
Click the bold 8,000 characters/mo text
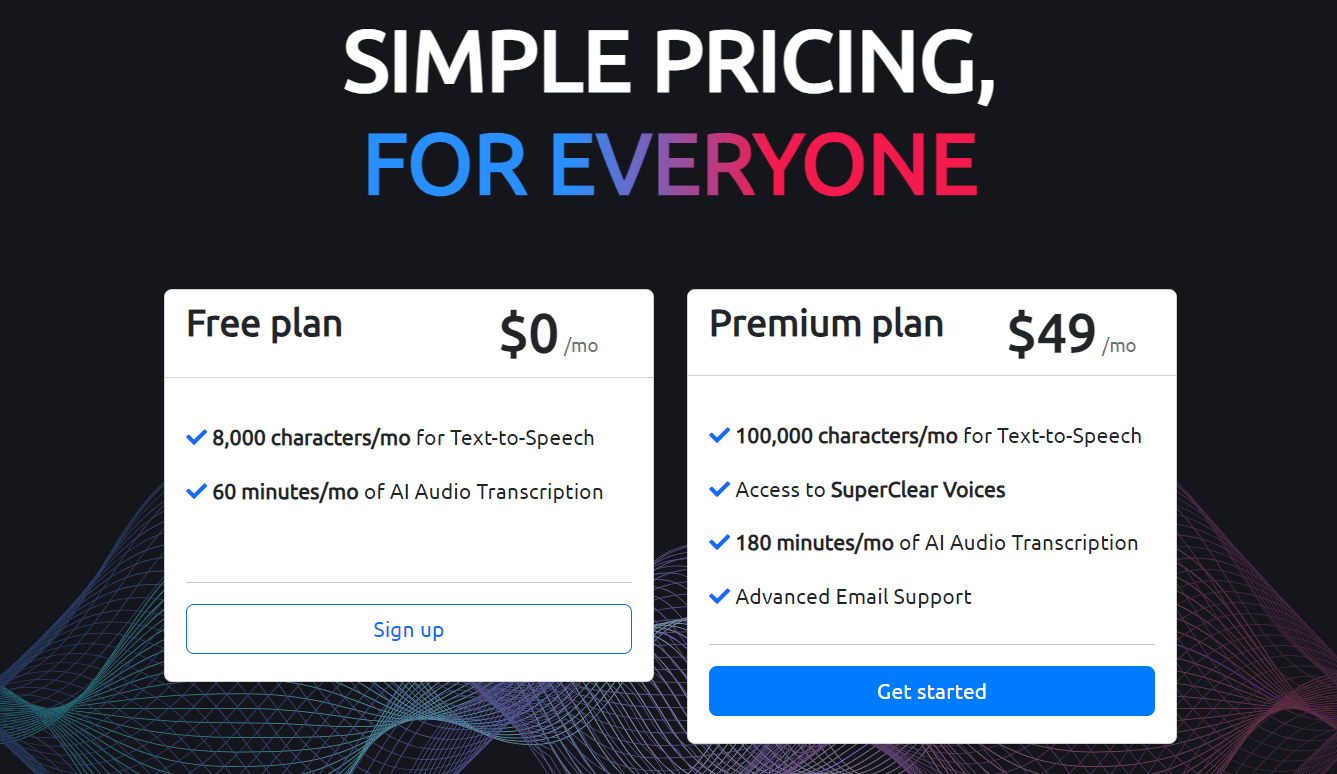tap(312, 438)
